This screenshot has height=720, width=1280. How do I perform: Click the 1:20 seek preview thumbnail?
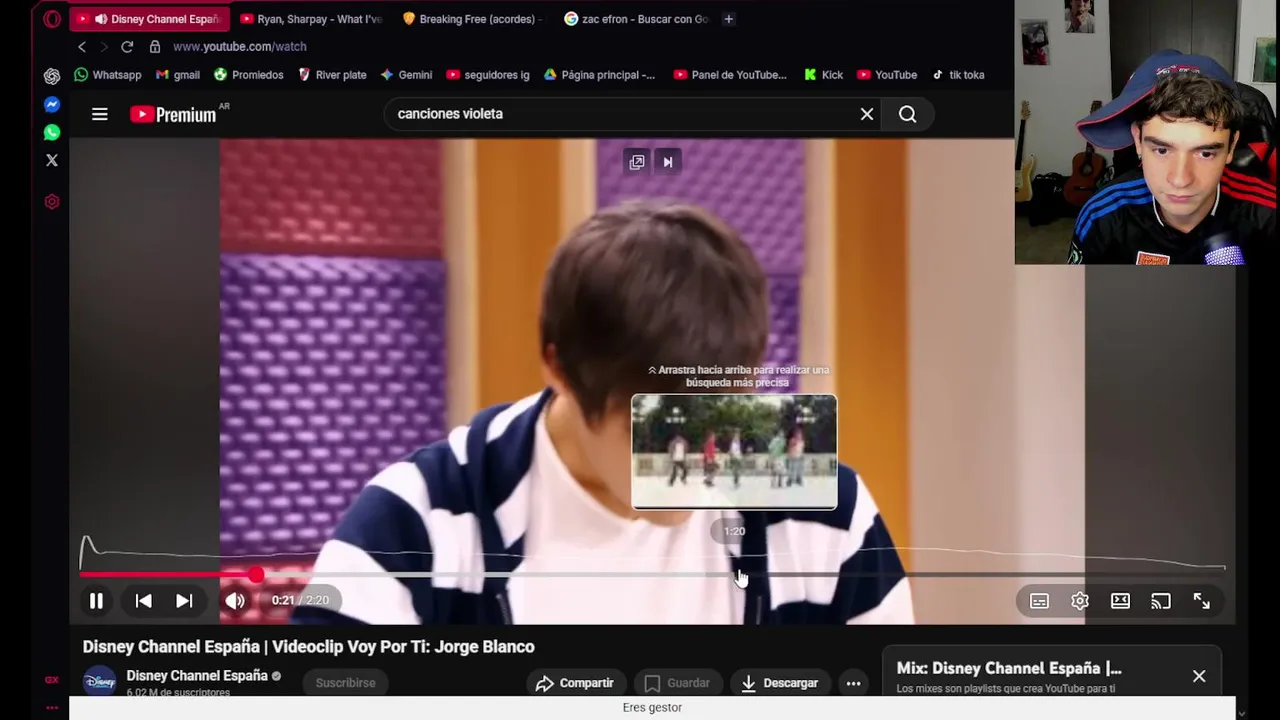pos(734,452)
